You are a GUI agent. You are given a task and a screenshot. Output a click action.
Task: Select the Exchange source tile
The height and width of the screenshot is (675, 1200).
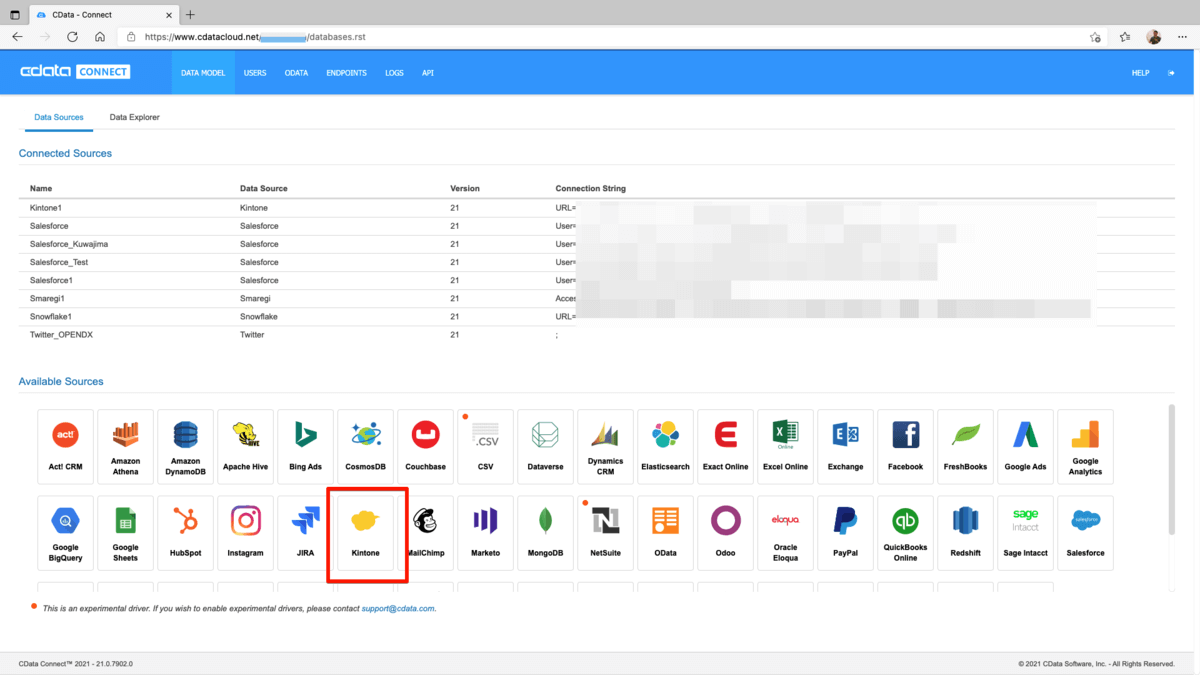[846, 446]
